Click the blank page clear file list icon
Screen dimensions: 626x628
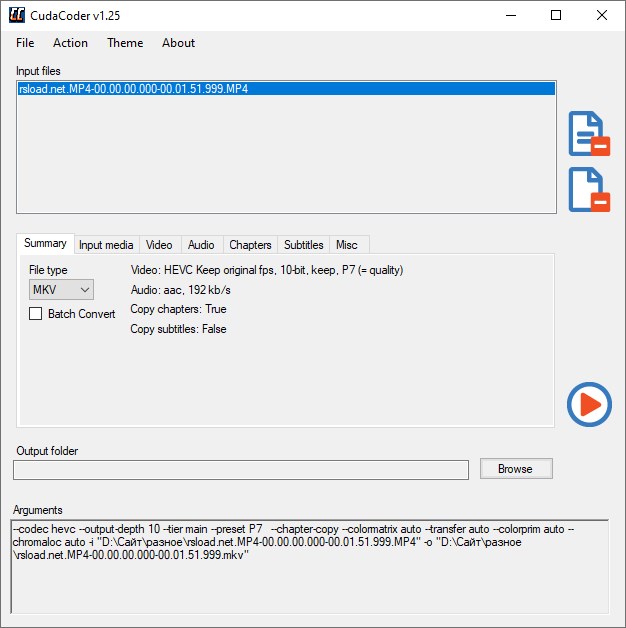(589, 190)
